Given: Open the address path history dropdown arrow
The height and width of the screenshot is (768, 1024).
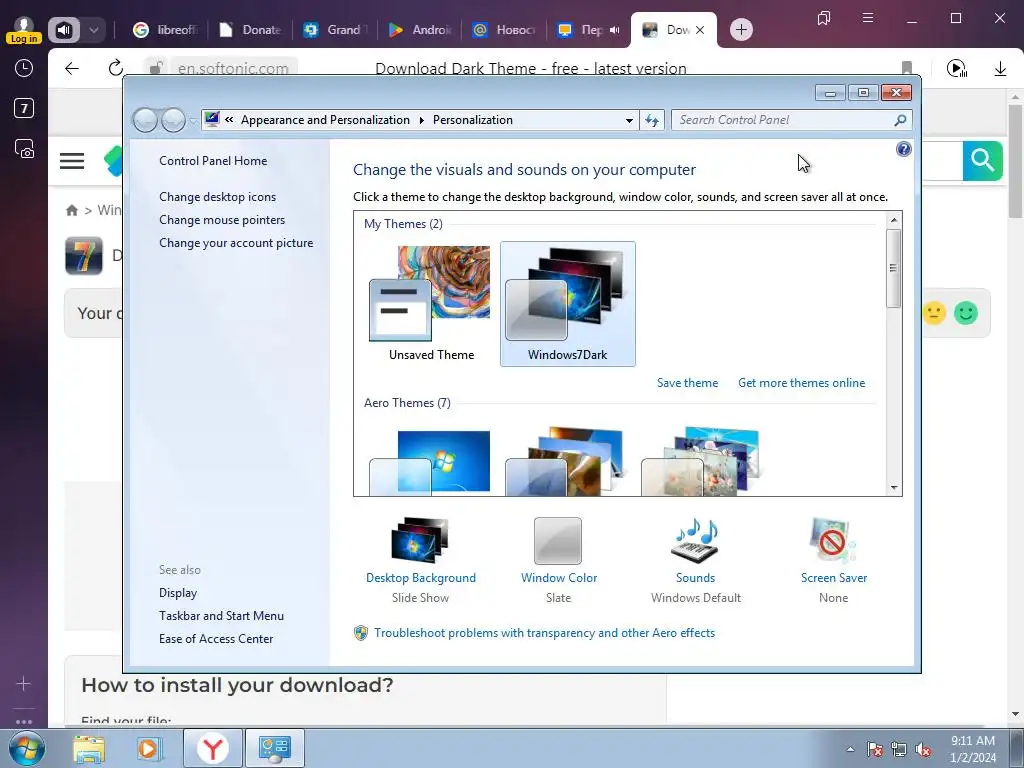Looking at the screenshot, I should (629, 121).
